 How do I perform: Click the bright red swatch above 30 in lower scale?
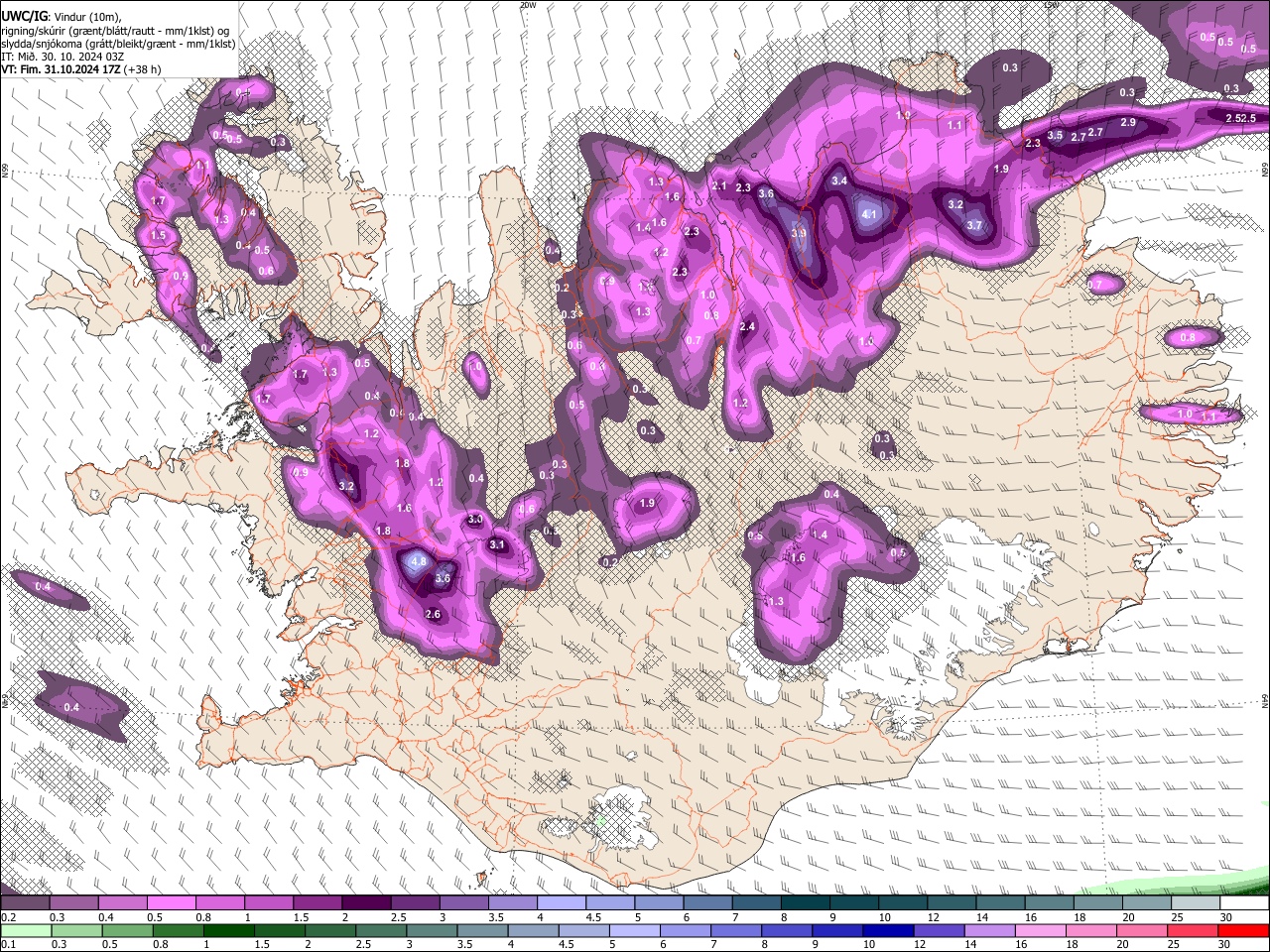coord(1244,930)
